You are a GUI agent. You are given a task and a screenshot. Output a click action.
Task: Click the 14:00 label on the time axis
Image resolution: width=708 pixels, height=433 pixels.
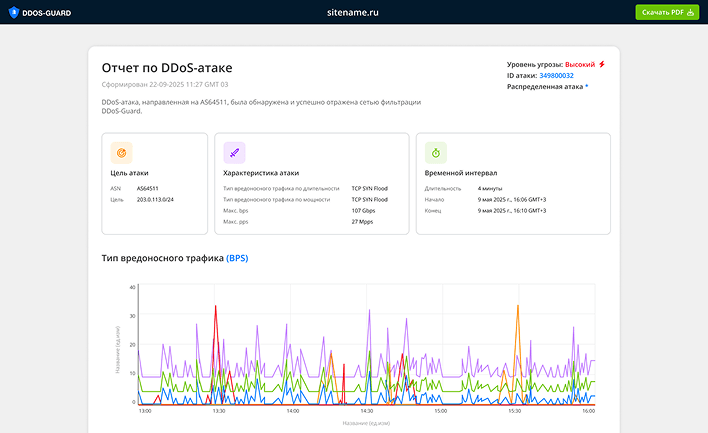[x=292, y=411]
